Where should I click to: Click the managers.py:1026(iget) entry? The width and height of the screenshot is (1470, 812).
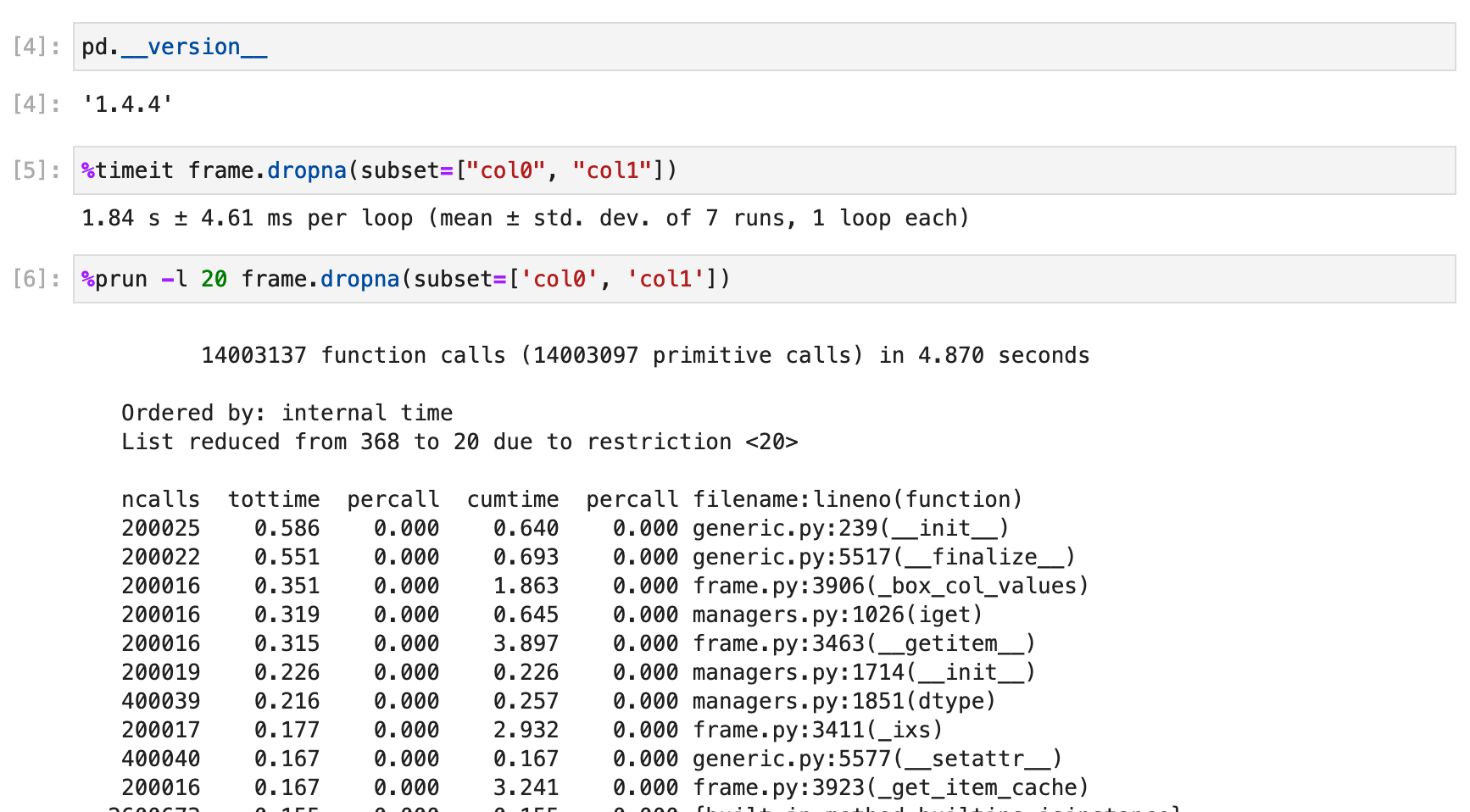coord(838,615)
